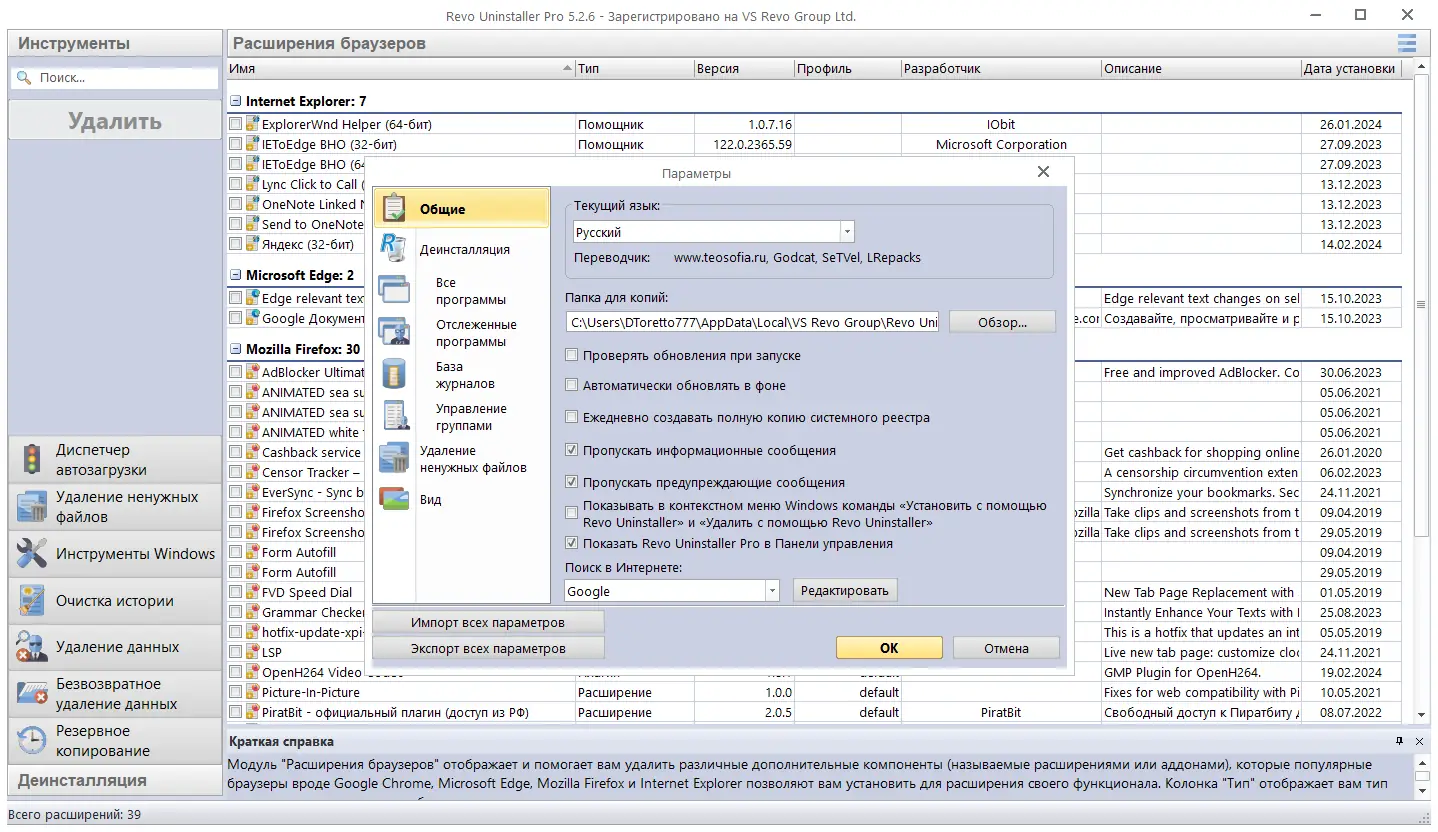Viewport: 1438px width, 832px height.
Task: Open Диспетчер автозагрузки traffic light icon
Action: [32, 460]
